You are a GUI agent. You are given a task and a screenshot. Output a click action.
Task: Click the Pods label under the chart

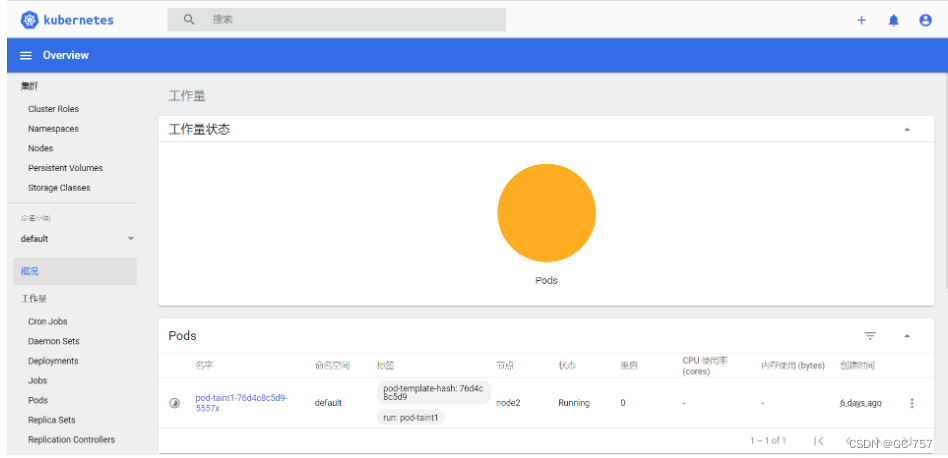pos(547,281)
